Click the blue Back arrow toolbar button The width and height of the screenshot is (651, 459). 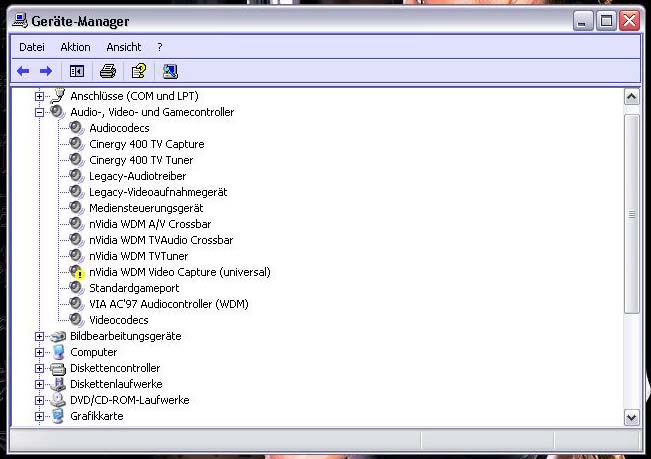coord(23,71)
